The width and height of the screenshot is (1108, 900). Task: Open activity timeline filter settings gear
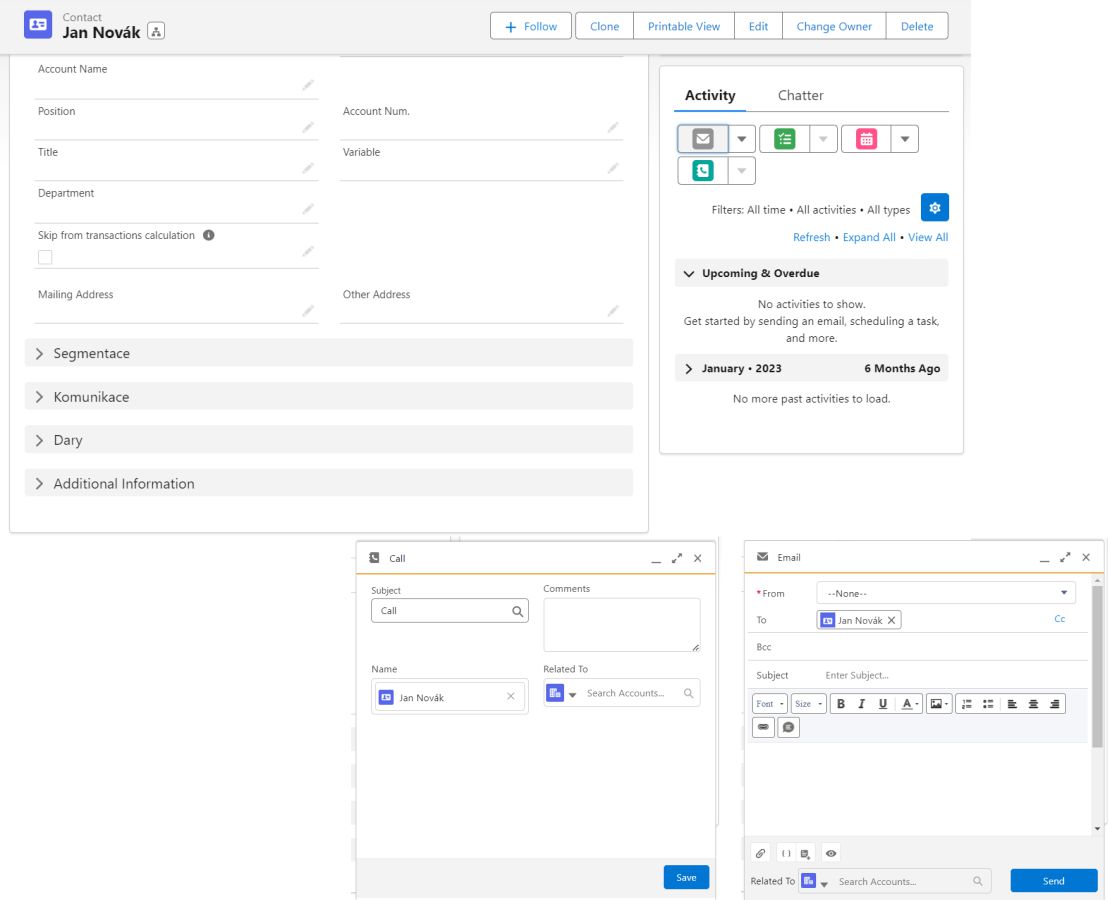coord(934,208)
